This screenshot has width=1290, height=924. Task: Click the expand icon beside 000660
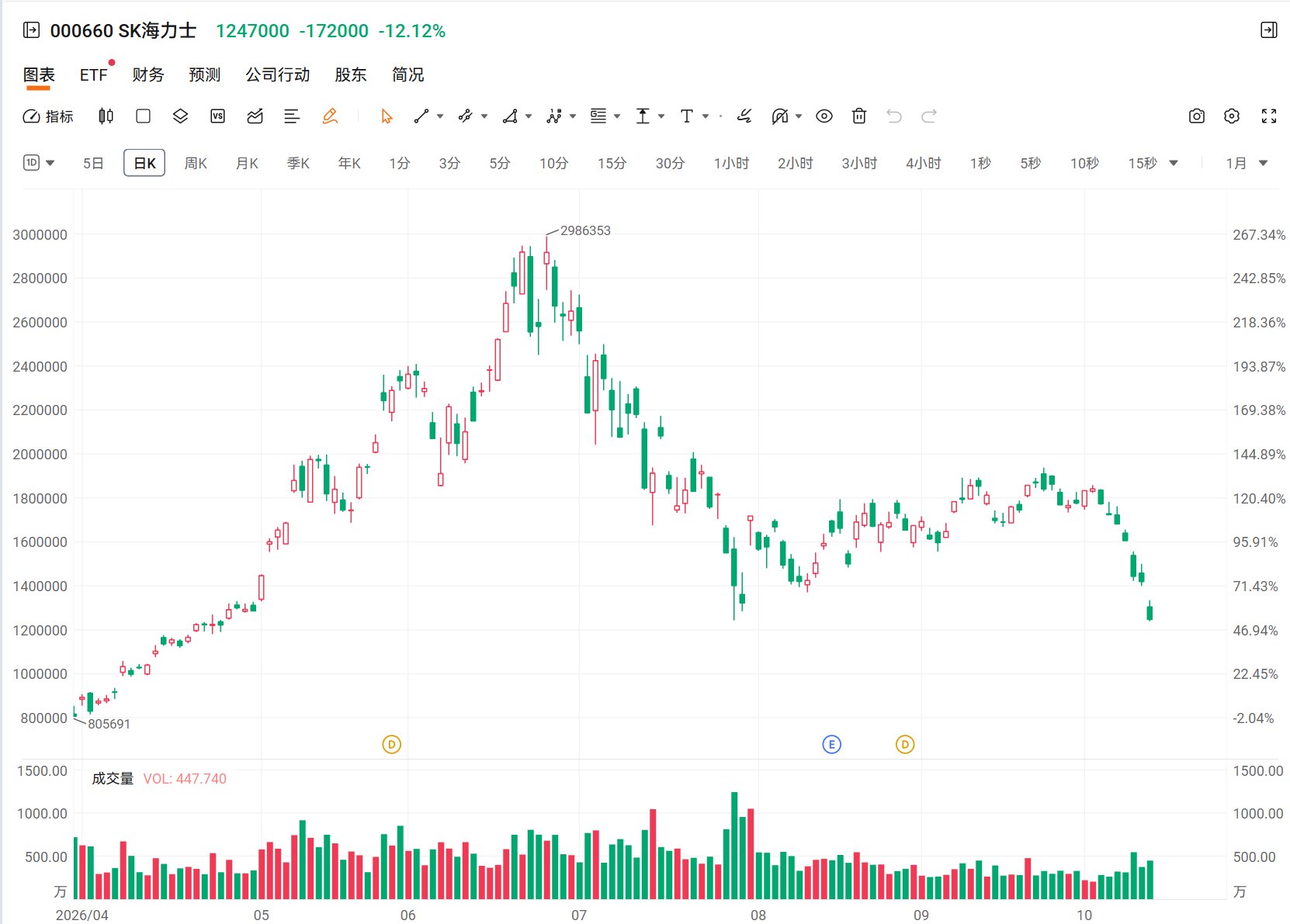(x=31, y=30)
